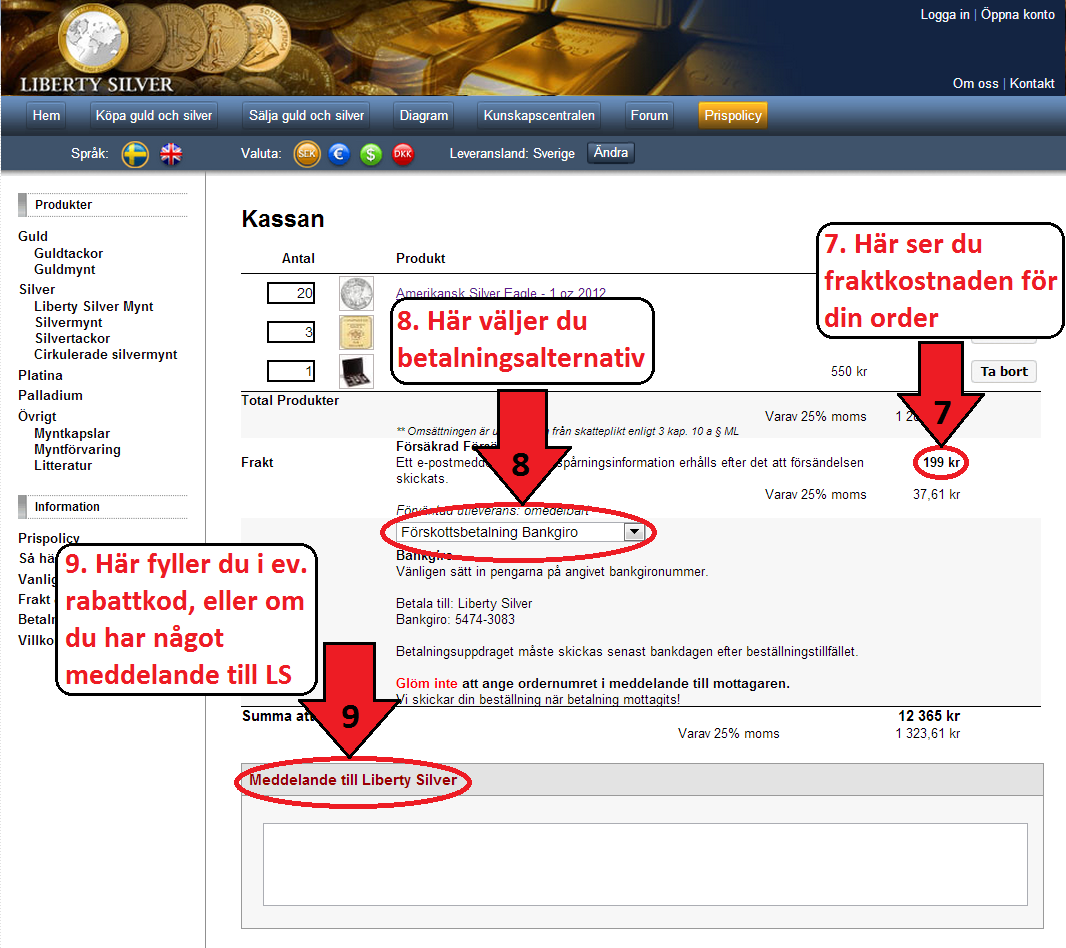1066x948 pixels.
Task: Open Platina category in sidebar
Action: 40,375
